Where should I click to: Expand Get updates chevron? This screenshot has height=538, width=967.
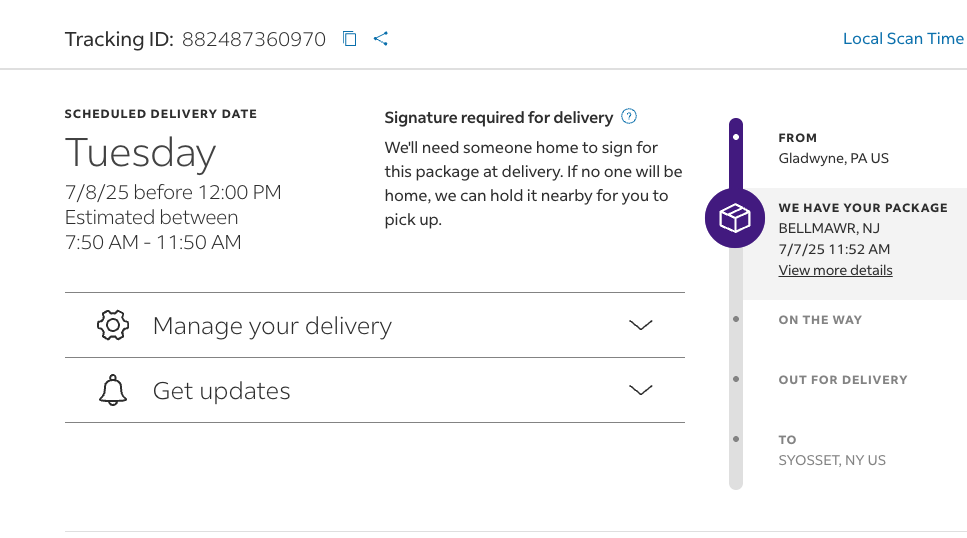point(641,390)
